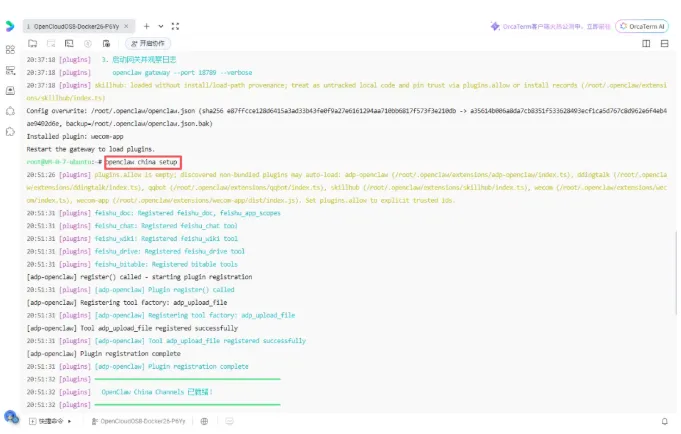This screenshot has height=434, width=681.
Task: Open the OrcaTerm AI button
Action: tap(642, 27)
